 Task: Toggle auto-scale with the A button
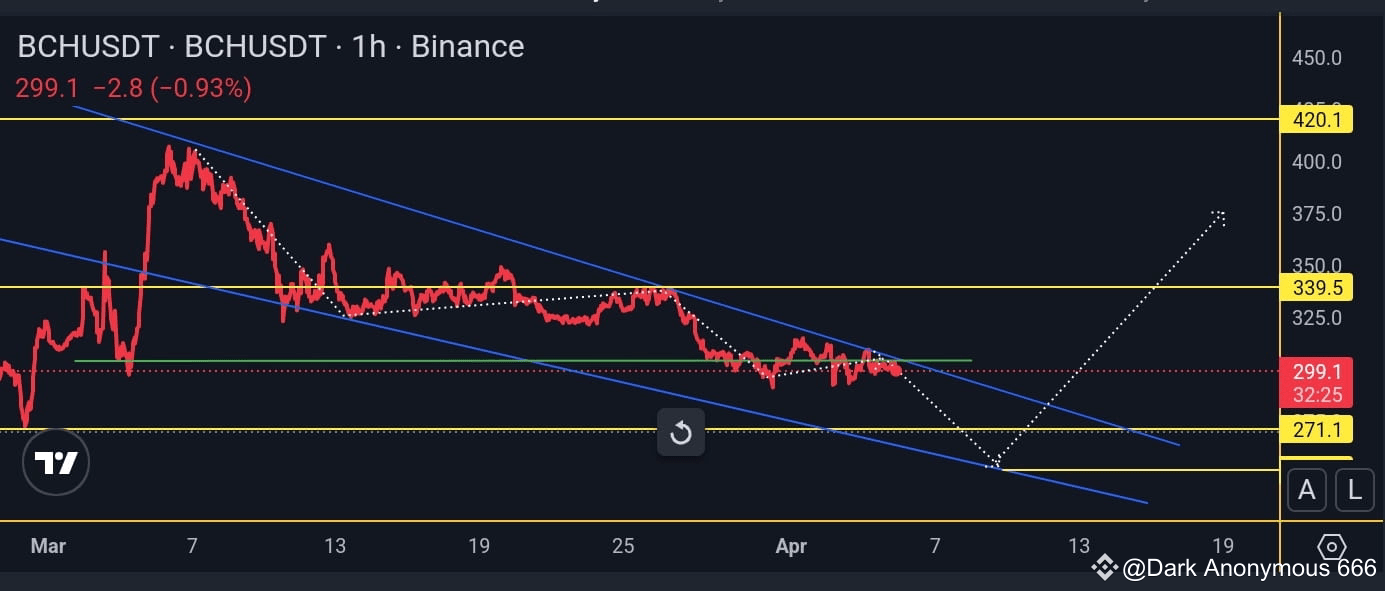click(x=1306, y=490)
